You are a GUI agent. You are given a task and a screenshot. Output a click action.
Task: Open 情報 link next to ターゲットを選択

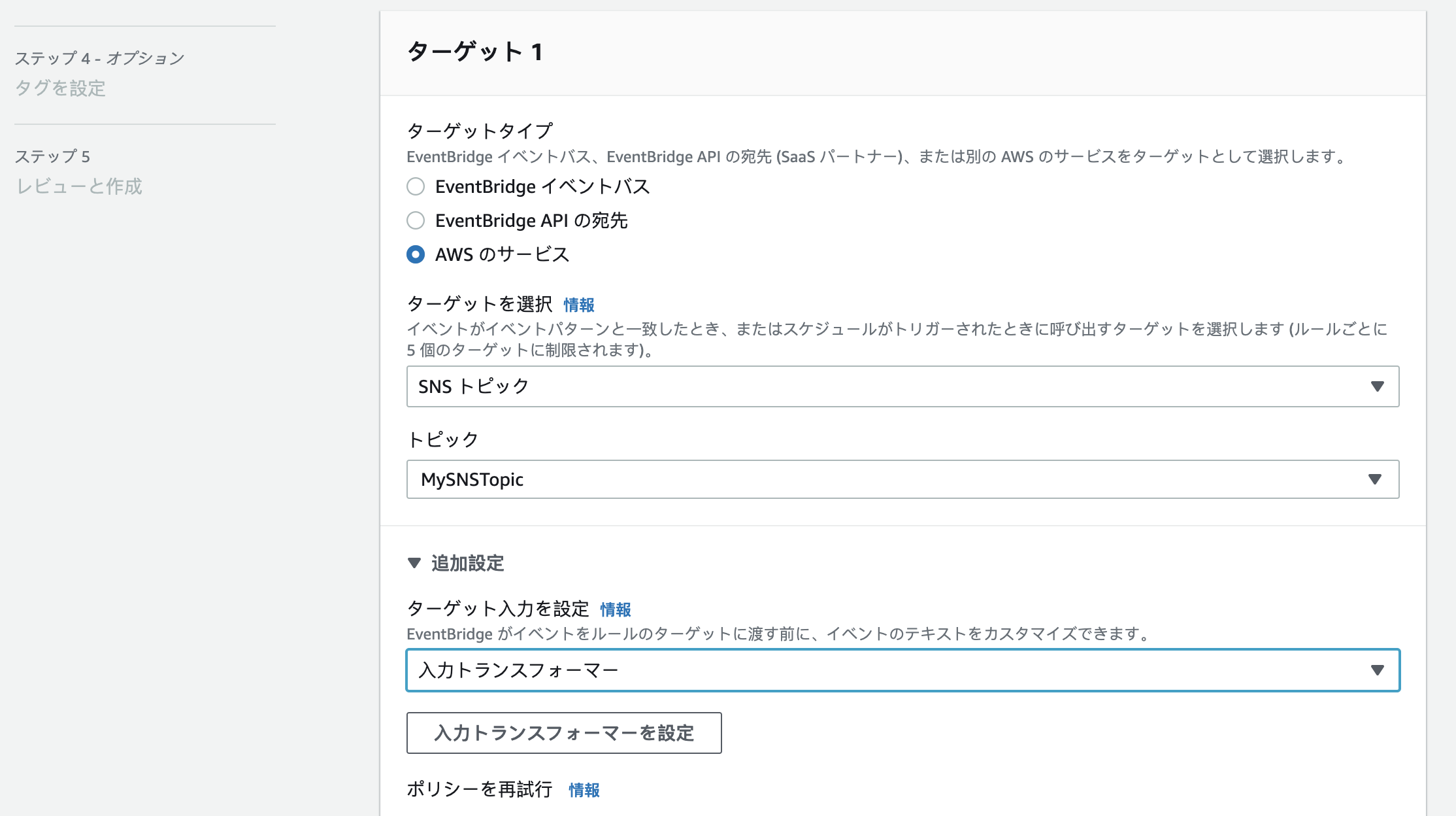point(578,305)
